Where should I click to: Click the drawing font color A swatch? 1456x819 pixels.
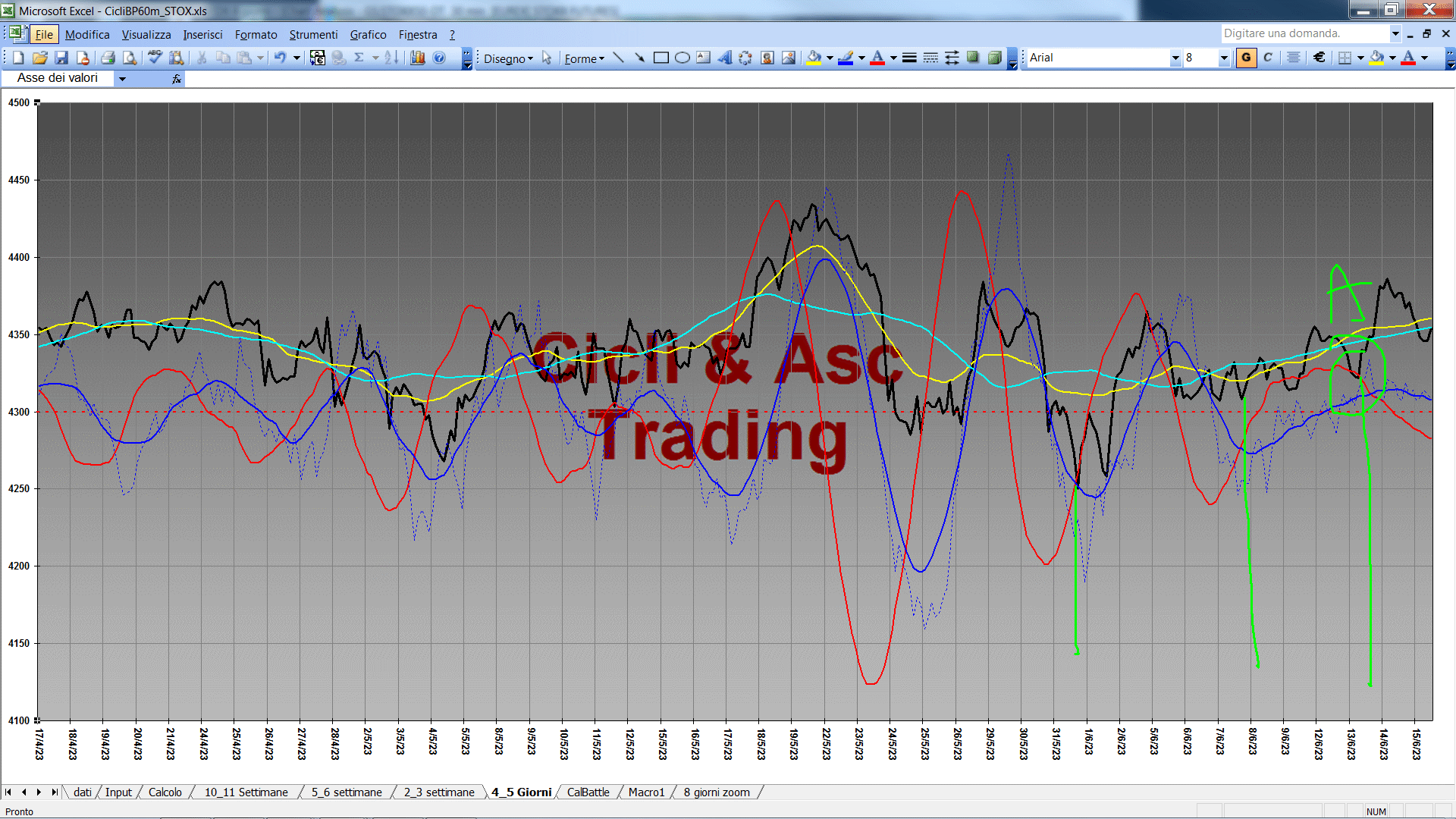point(877,58)
